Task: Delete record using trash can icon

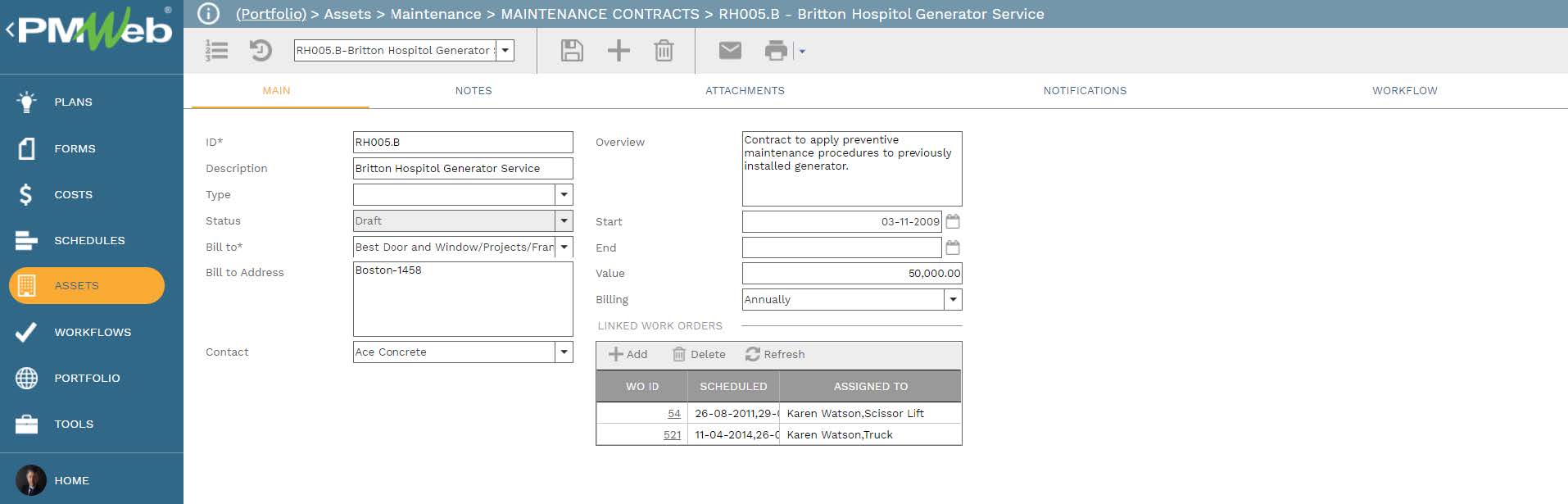Action: pyautogui.click(x=664, y=51)
